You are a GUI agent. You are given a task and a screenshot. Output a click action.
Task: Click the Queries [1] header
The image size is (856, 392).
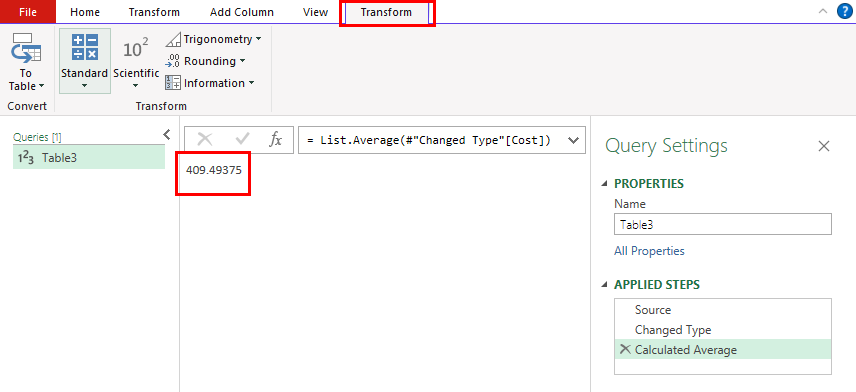coord(37,137)
